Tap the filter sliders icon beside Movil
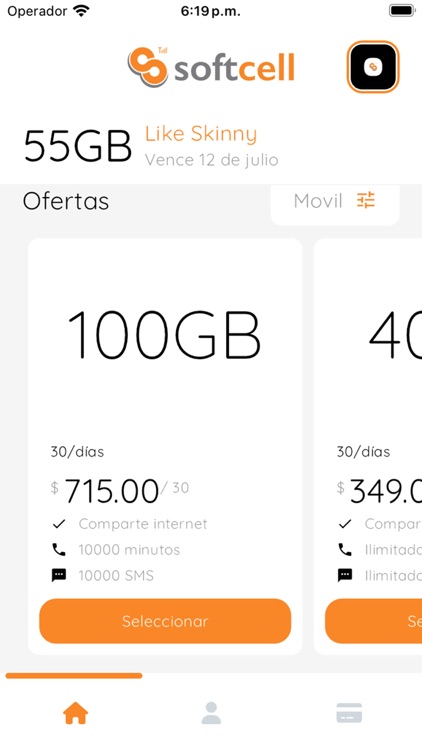The image size is (422, 750). coord(366,200)
